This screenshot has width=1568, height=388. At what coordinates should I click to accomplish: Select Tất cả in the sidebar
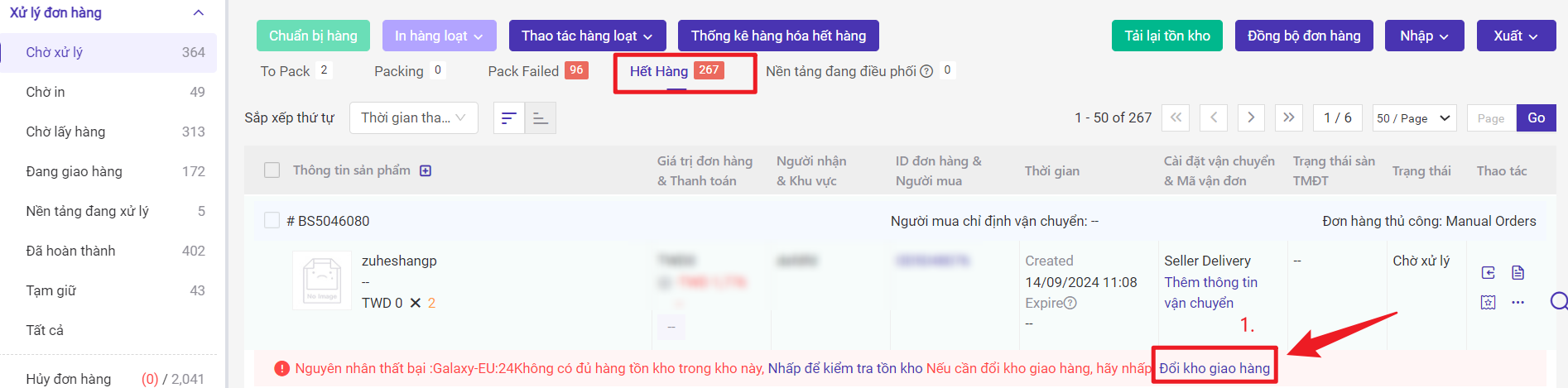108,330
